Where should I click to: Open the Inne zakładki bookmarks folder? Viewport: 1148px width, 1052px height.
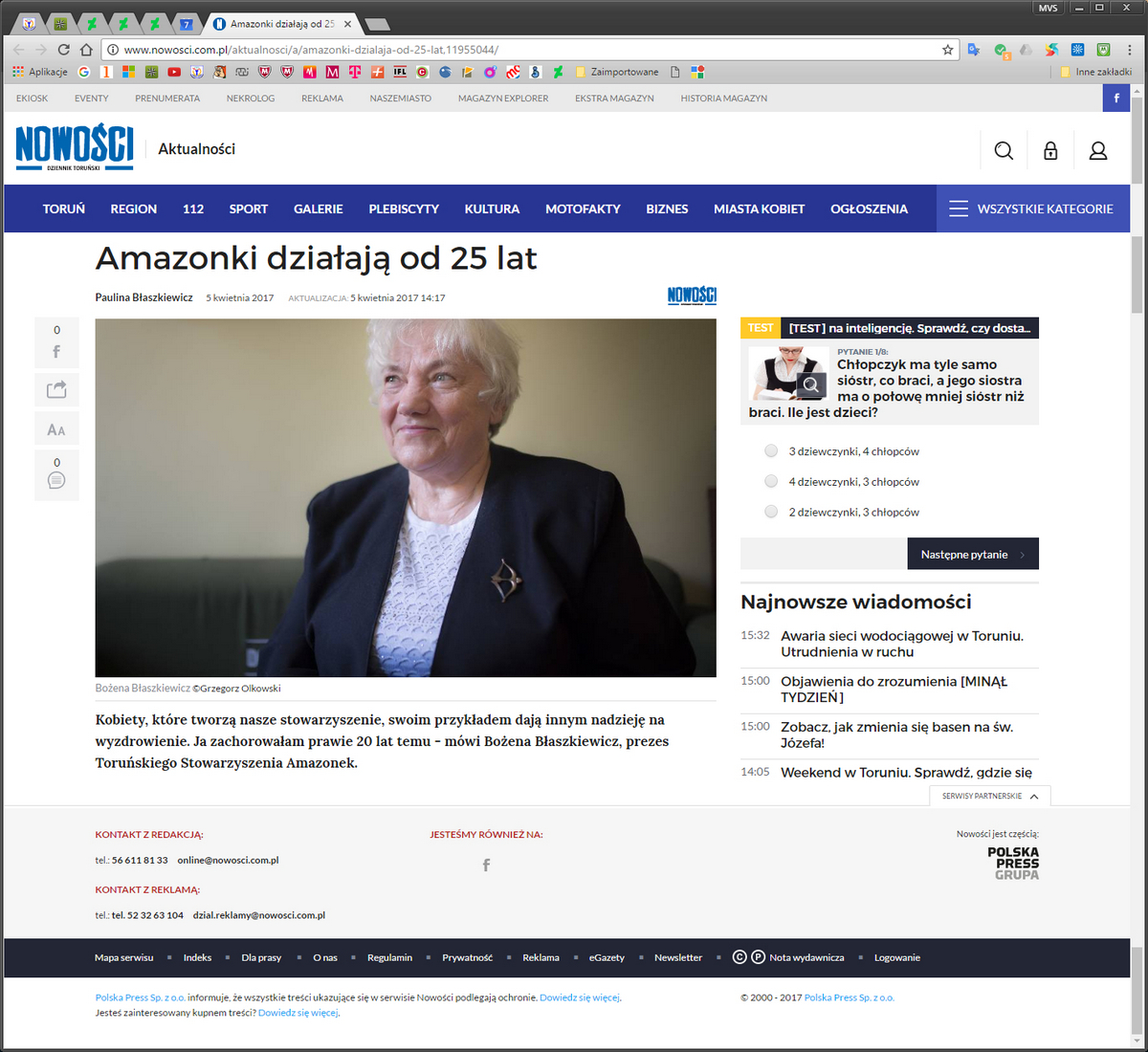pos(1095,72)
